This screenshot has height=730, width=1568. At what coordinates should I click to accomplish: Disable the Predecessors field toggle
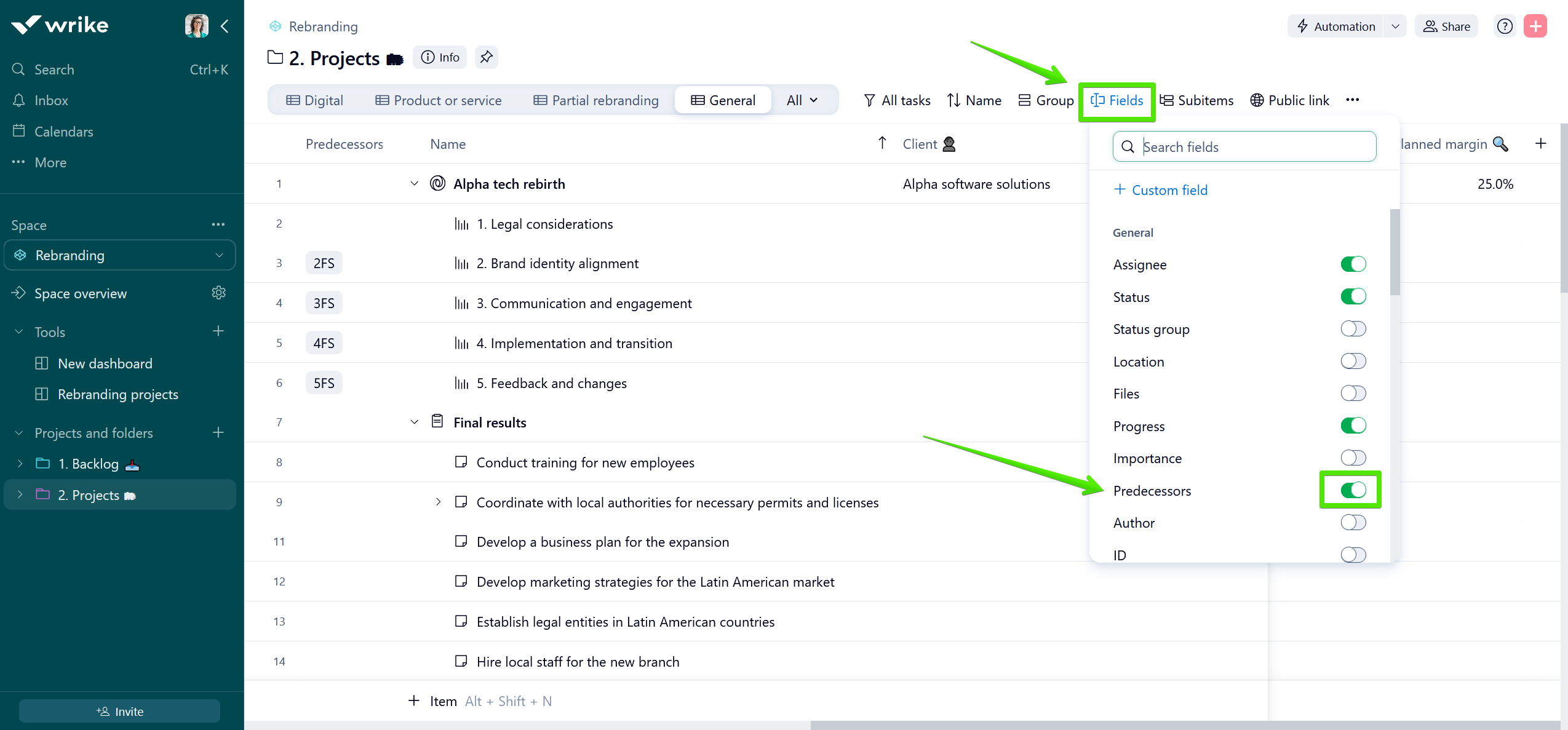(1353, 490)
